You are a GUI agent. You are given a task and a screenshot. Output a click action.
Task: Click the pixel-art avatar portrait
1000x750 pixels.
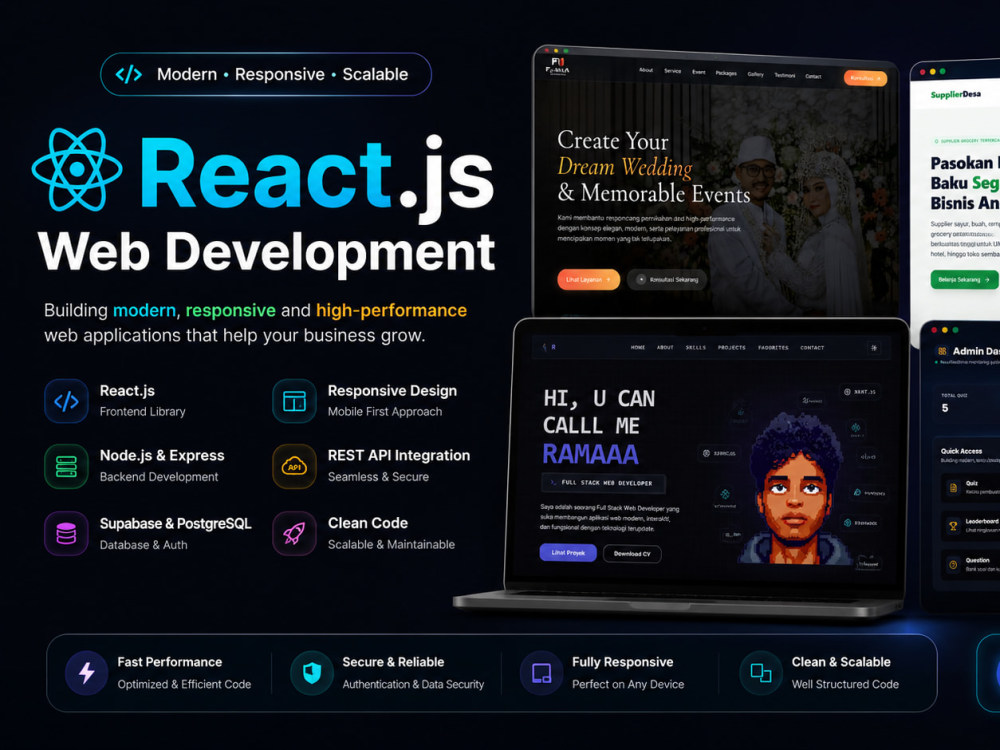[795, 489]
